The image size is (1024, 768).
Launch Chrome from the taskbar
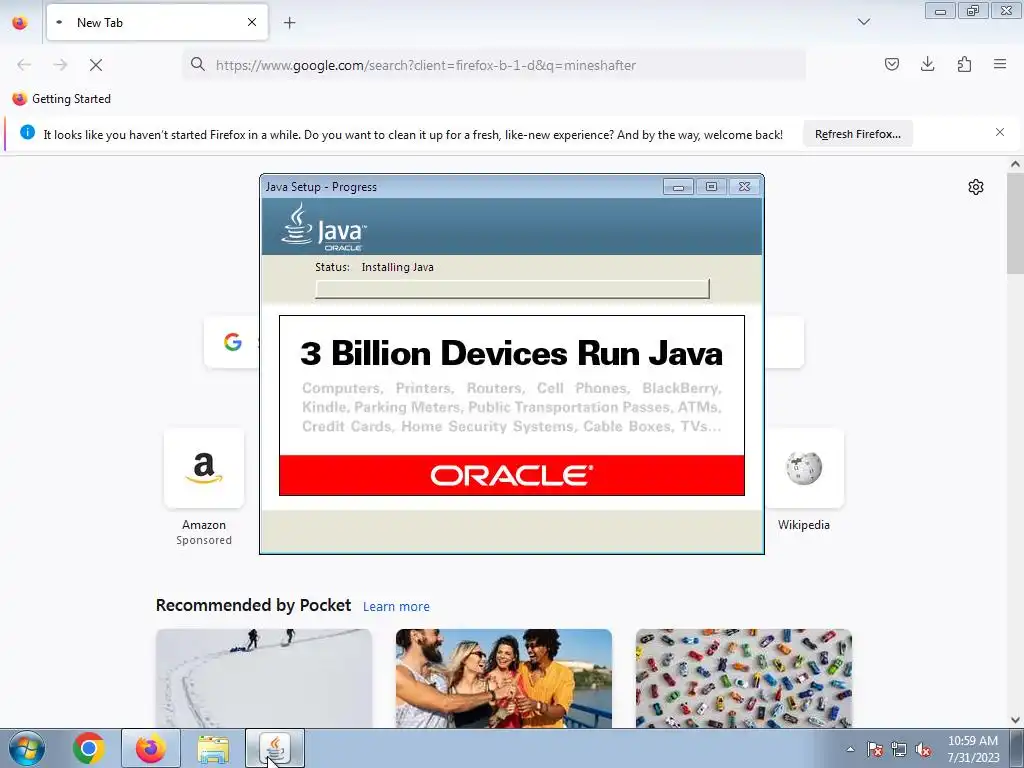[88, 748]
